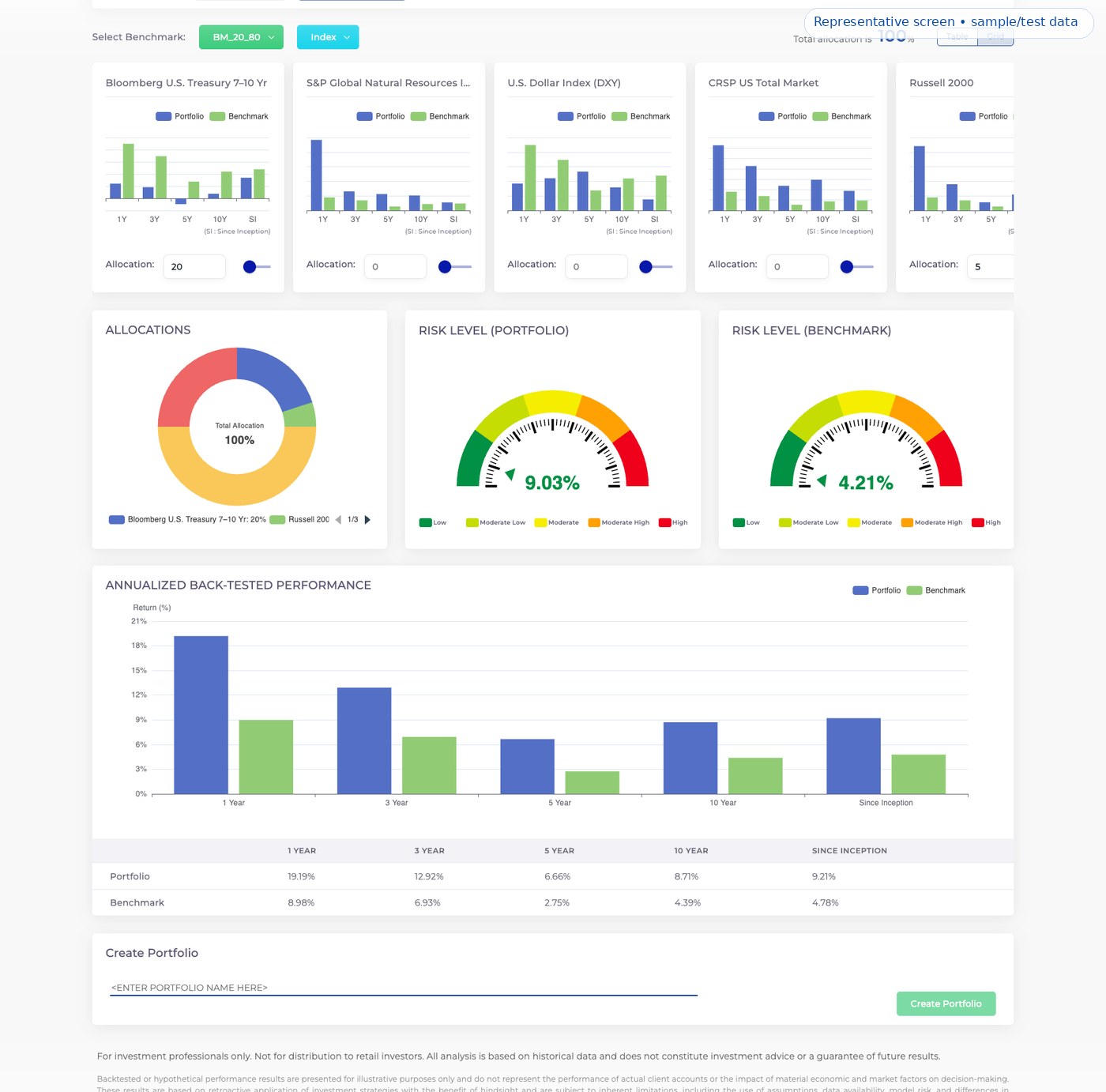Click Benchmark 5 Year value 2.75%
Image resolution: width=1106 pixels, height=1092 pixels.
point(557,902)
